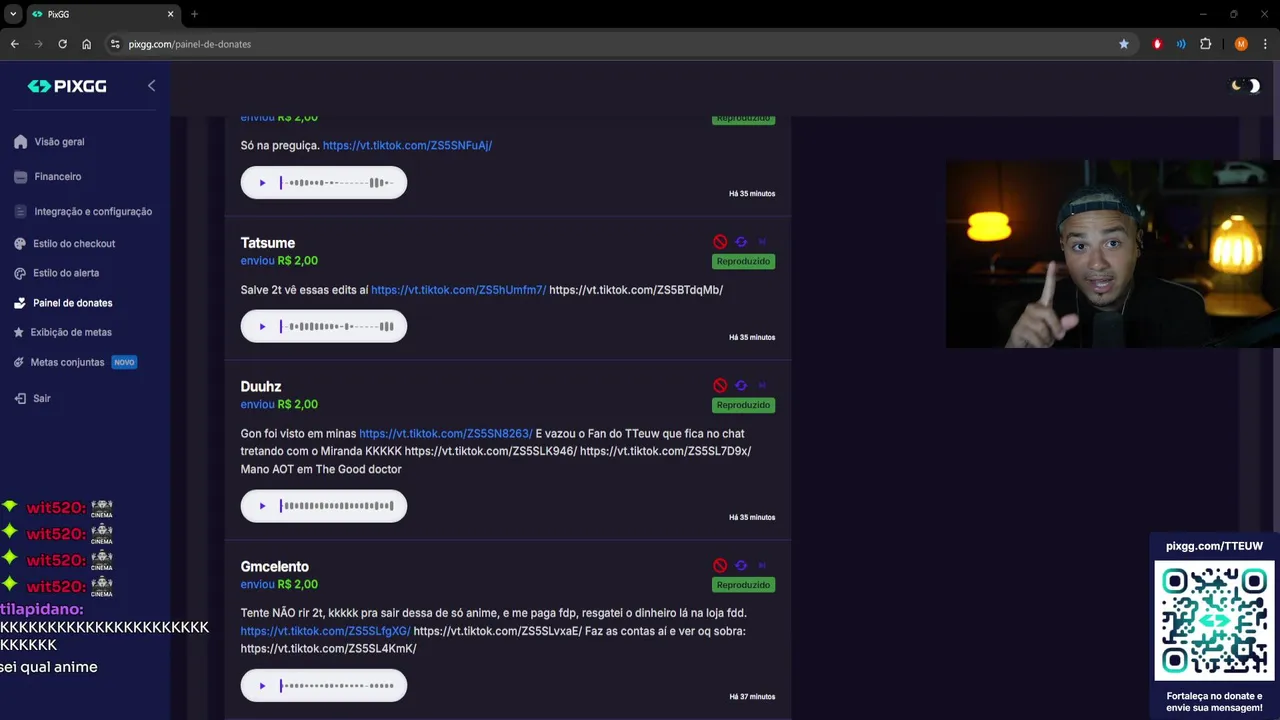Click the PIXGG logo
Viewport: 1280px width, 720px height.
point(67,86)
